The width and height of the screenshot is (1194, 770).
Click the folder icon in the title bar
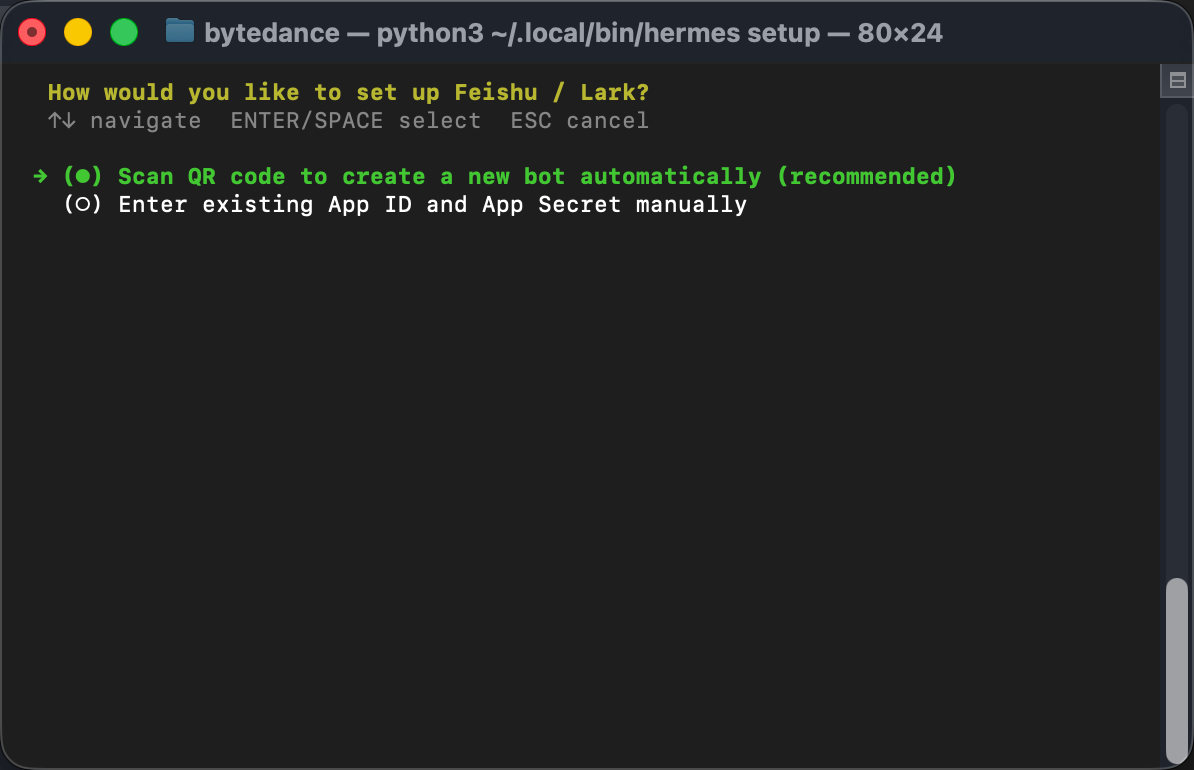(180, 31)
